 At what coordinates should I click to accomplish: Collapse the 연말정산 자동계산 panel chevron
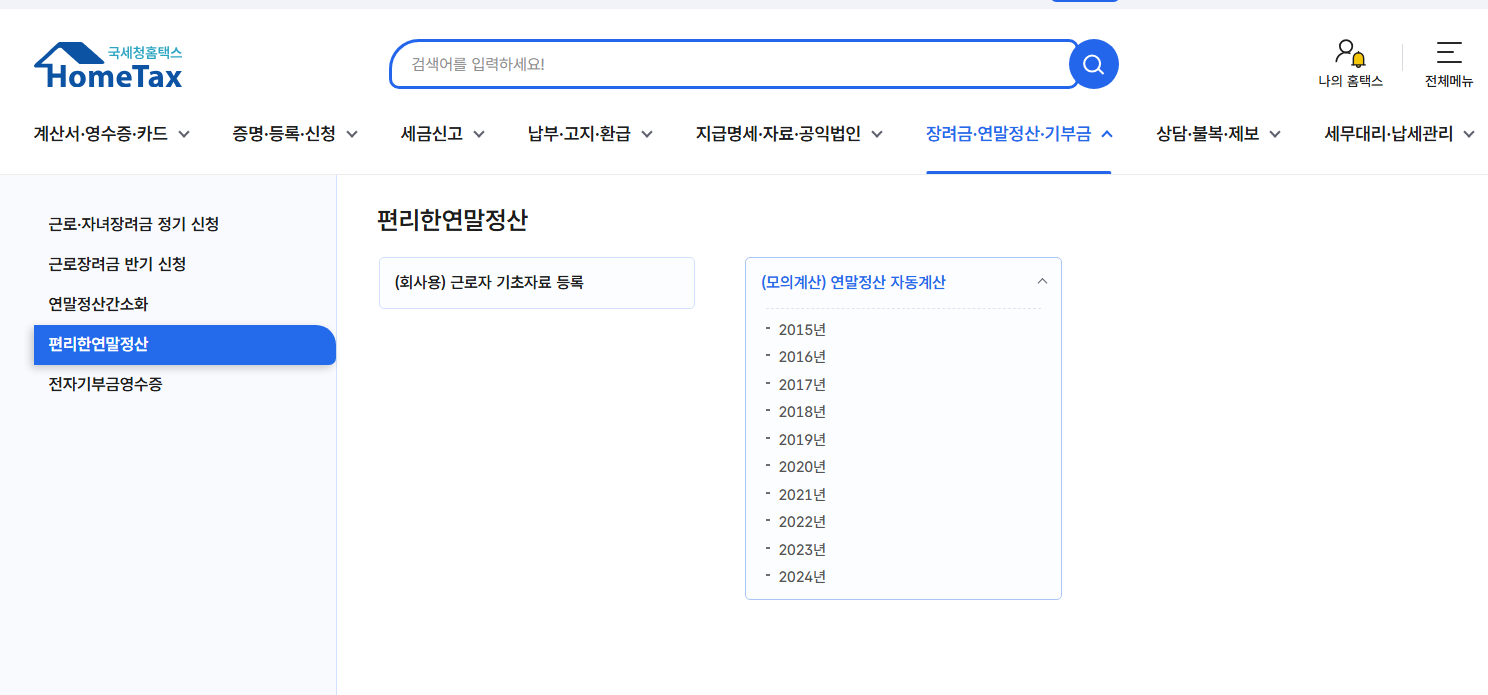(1042, 281)
